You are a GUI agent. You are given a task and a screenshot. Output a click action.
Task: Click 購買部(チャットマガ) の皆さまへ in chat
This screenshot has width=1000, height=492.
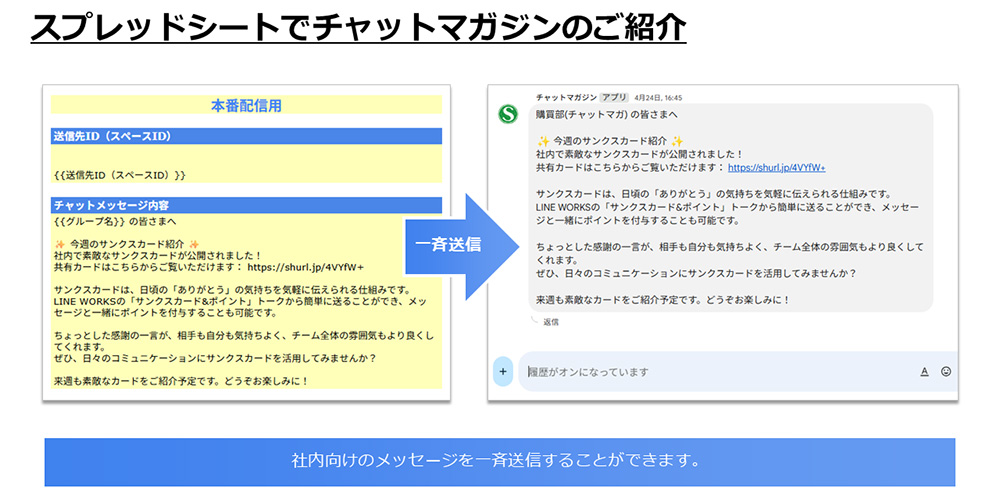tap(607, 116)
